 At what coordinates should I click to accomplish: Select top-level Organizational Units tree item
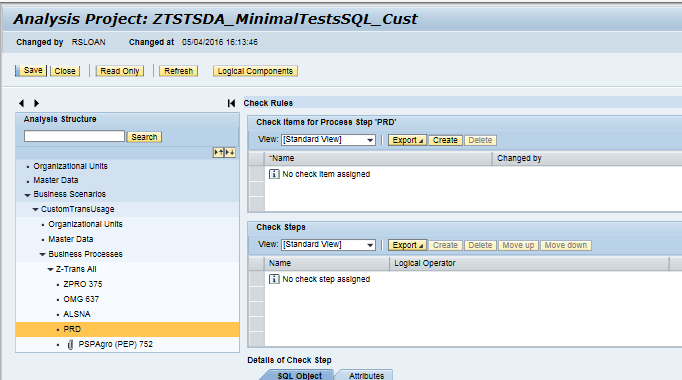70,166
